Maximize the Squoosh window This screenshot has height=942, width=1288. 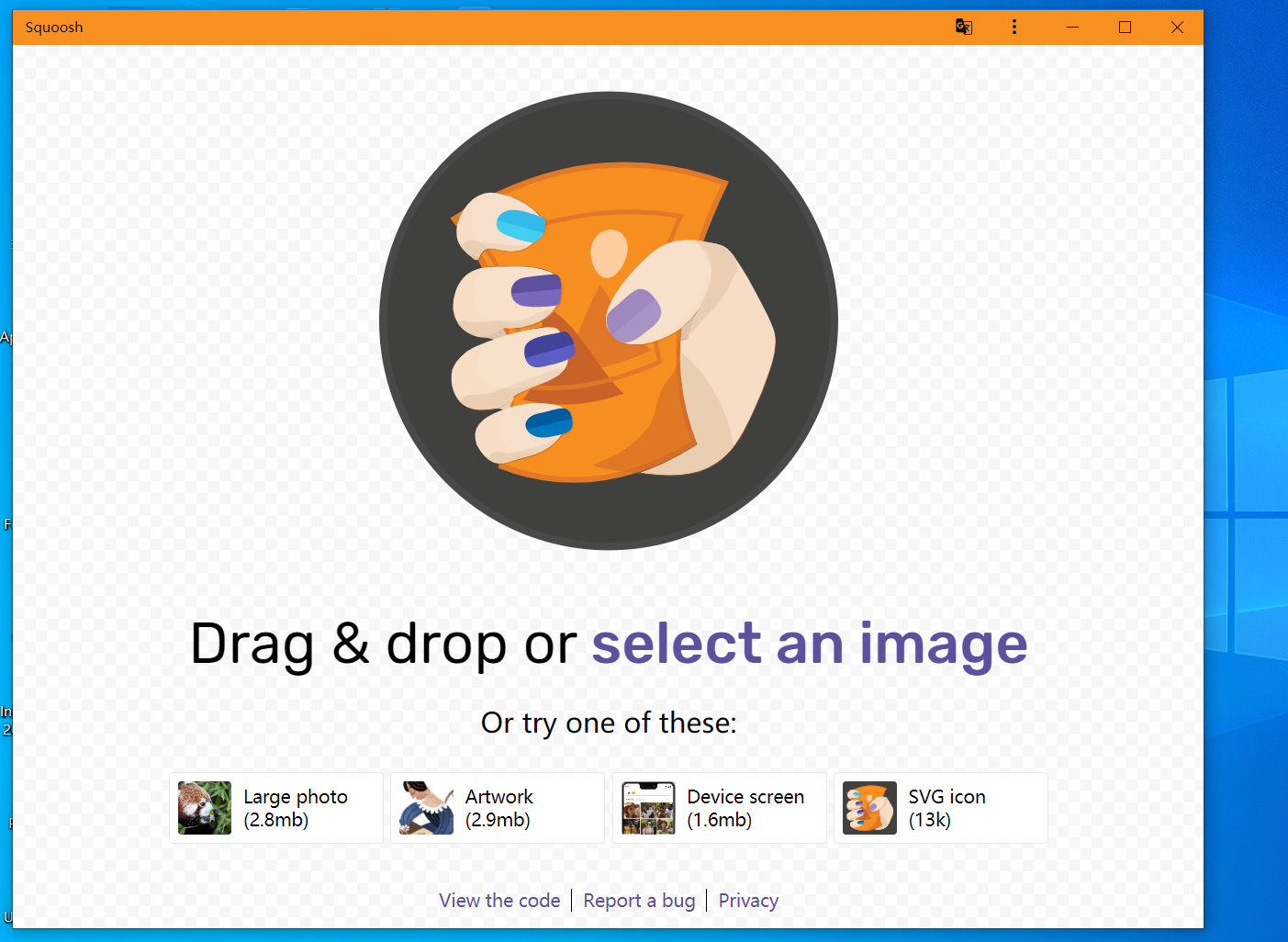[x=1125, y=27]
